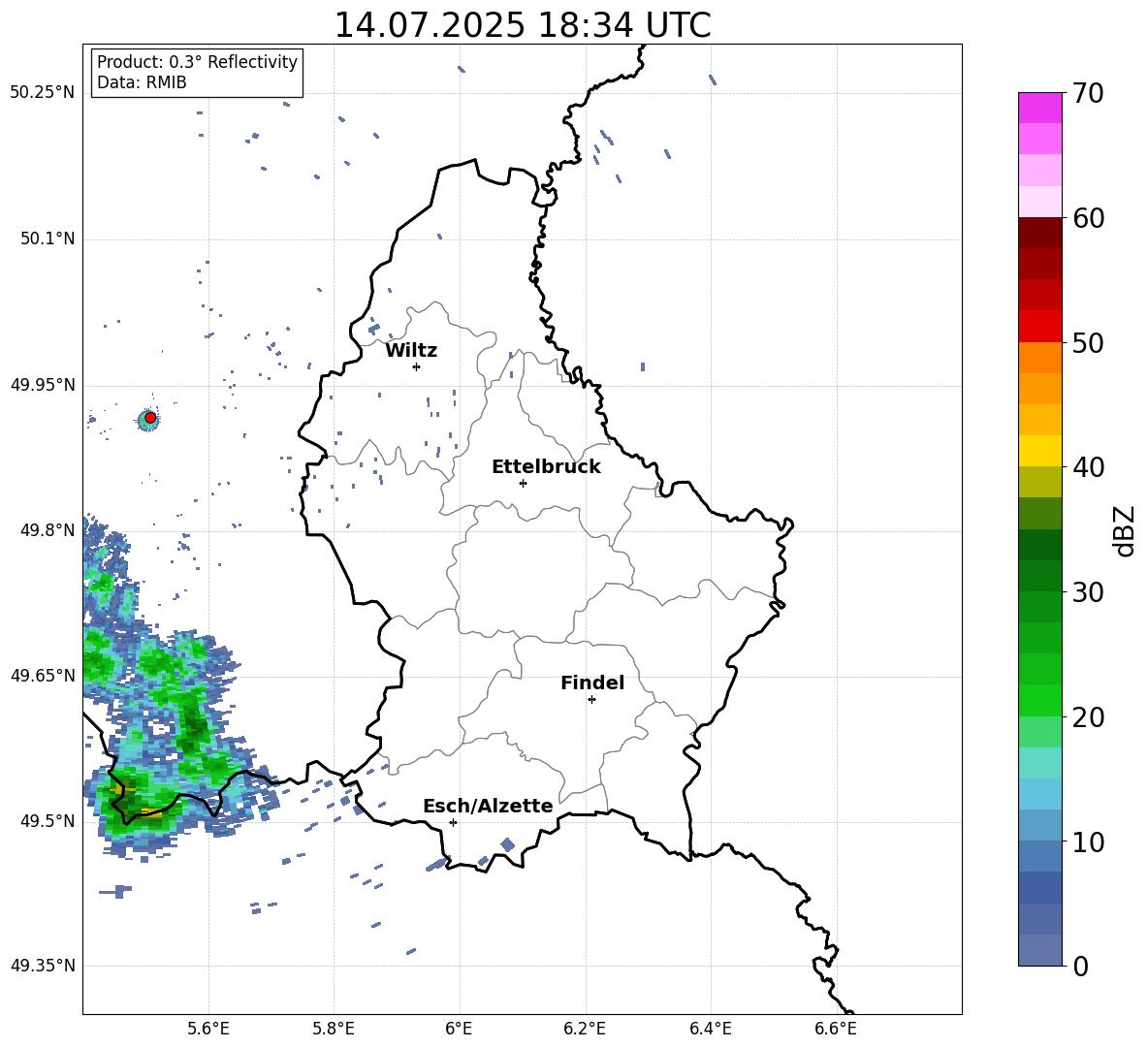The height and width of the screenshot is (1048, 1148).
Task: Click the 49.8°N latitude label
Action: (x=48, y=530)
